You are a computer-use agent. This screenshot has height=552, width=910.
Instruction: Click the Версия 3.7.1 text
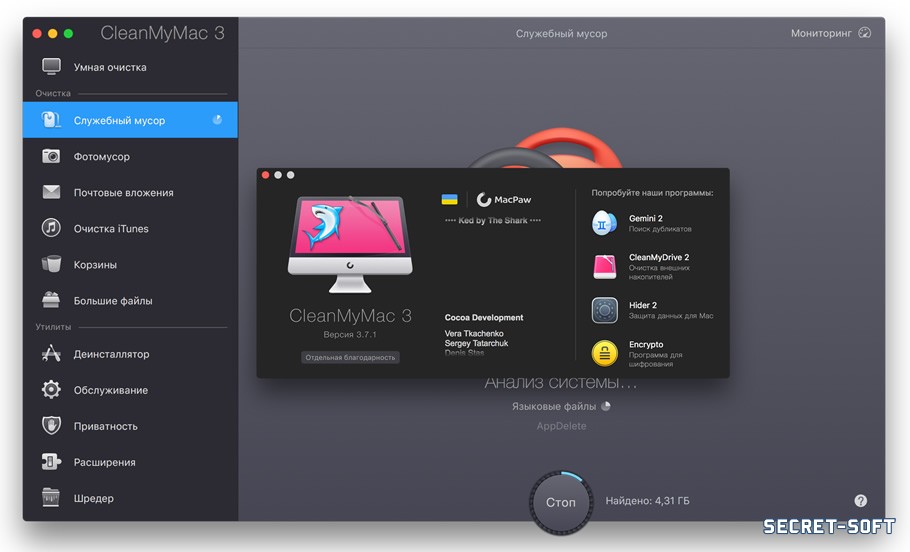tap(350, 334)
